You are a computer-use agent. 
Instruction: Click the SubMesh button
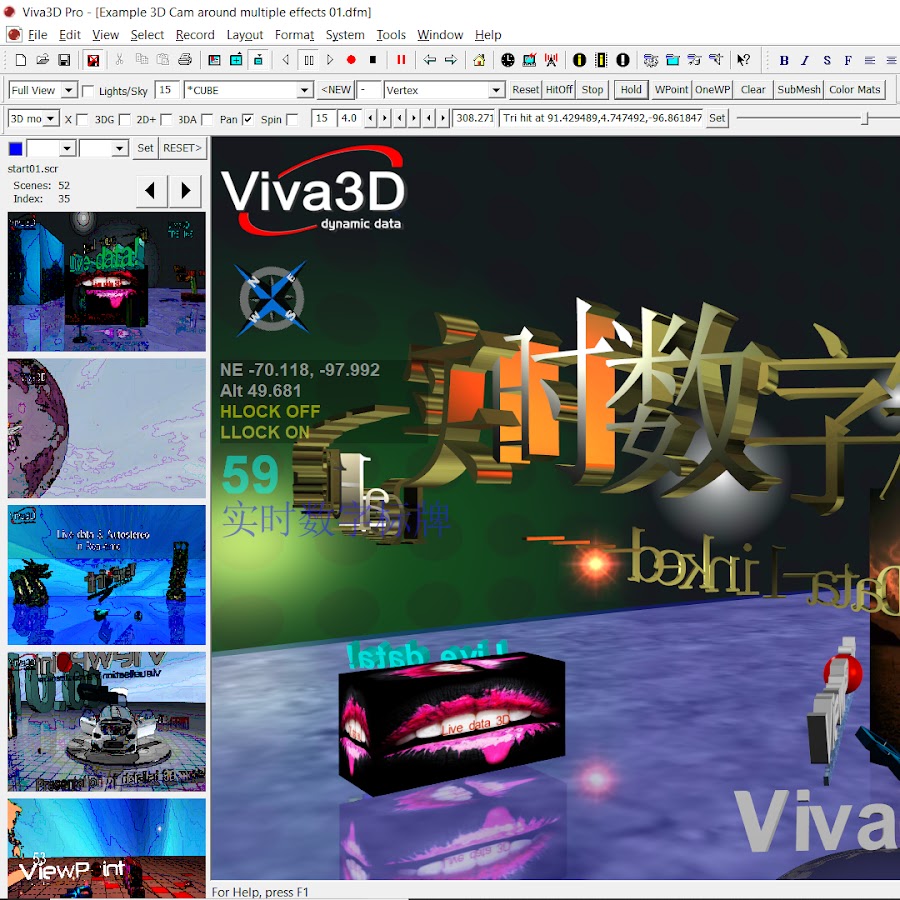[x=799, y=90]
